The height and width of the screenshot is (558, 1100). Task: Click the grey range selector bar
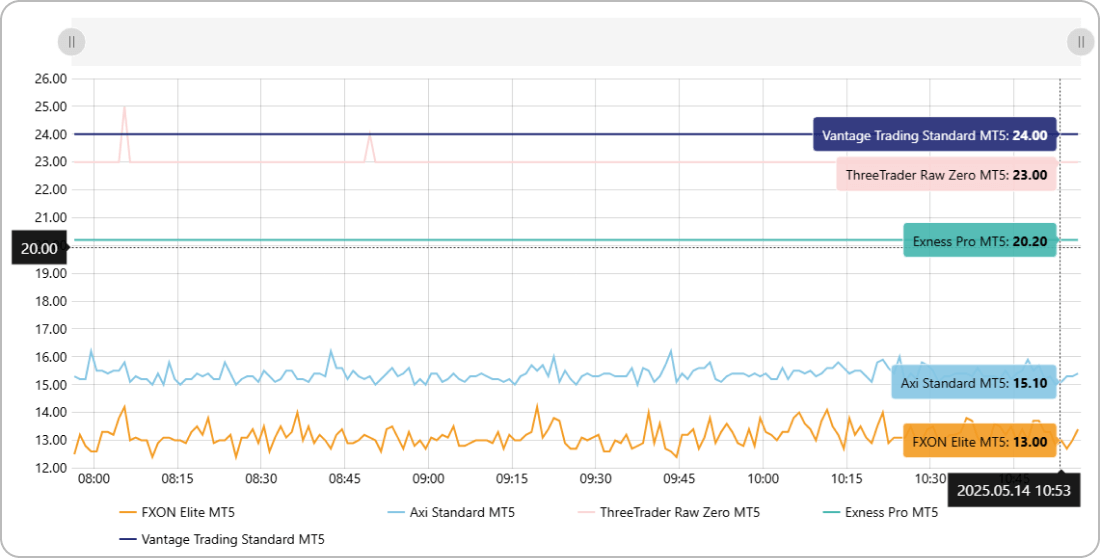(576, 42)
